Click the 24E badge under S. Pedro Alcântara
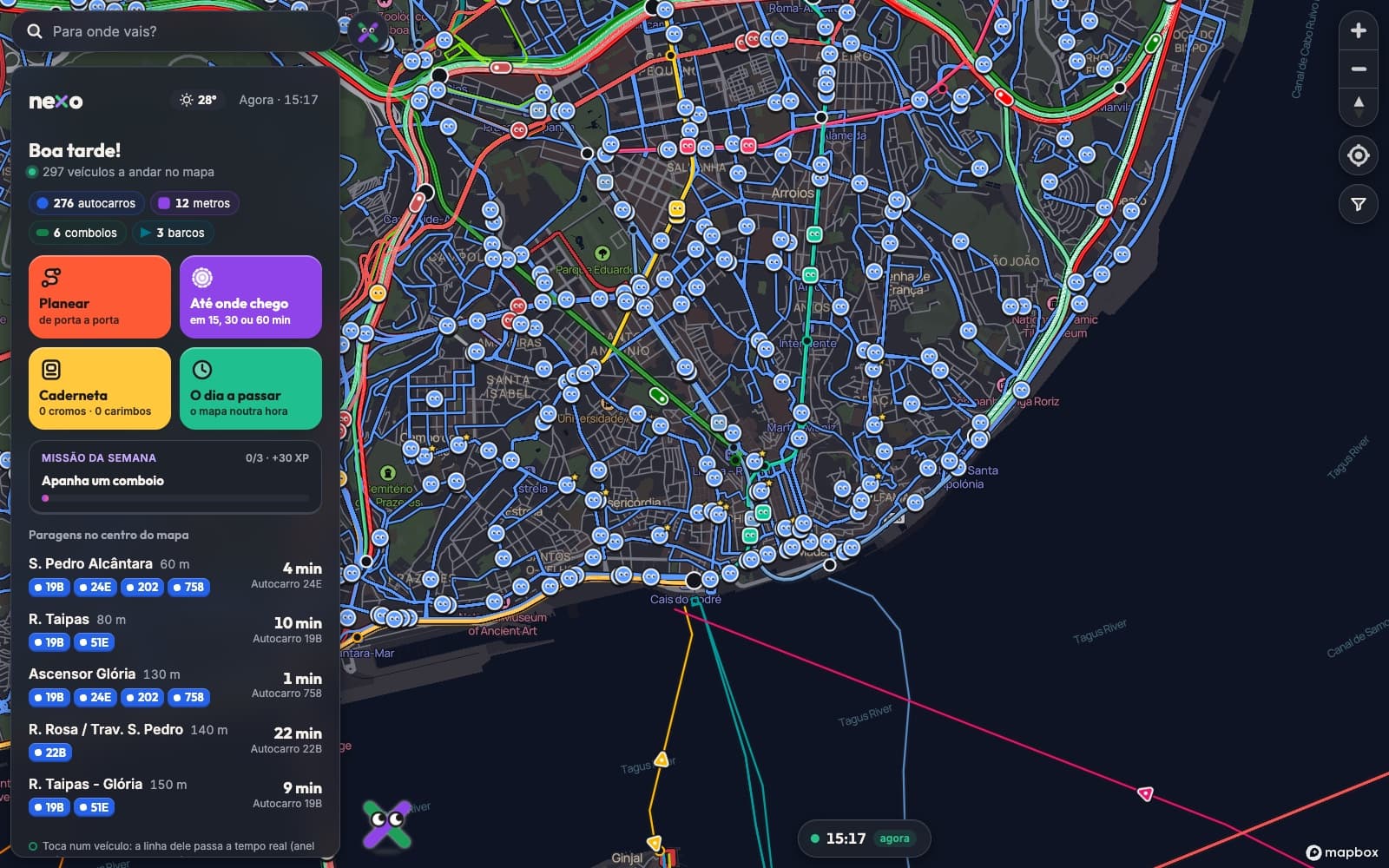The image size is (1389, 868). click(95, 587)
